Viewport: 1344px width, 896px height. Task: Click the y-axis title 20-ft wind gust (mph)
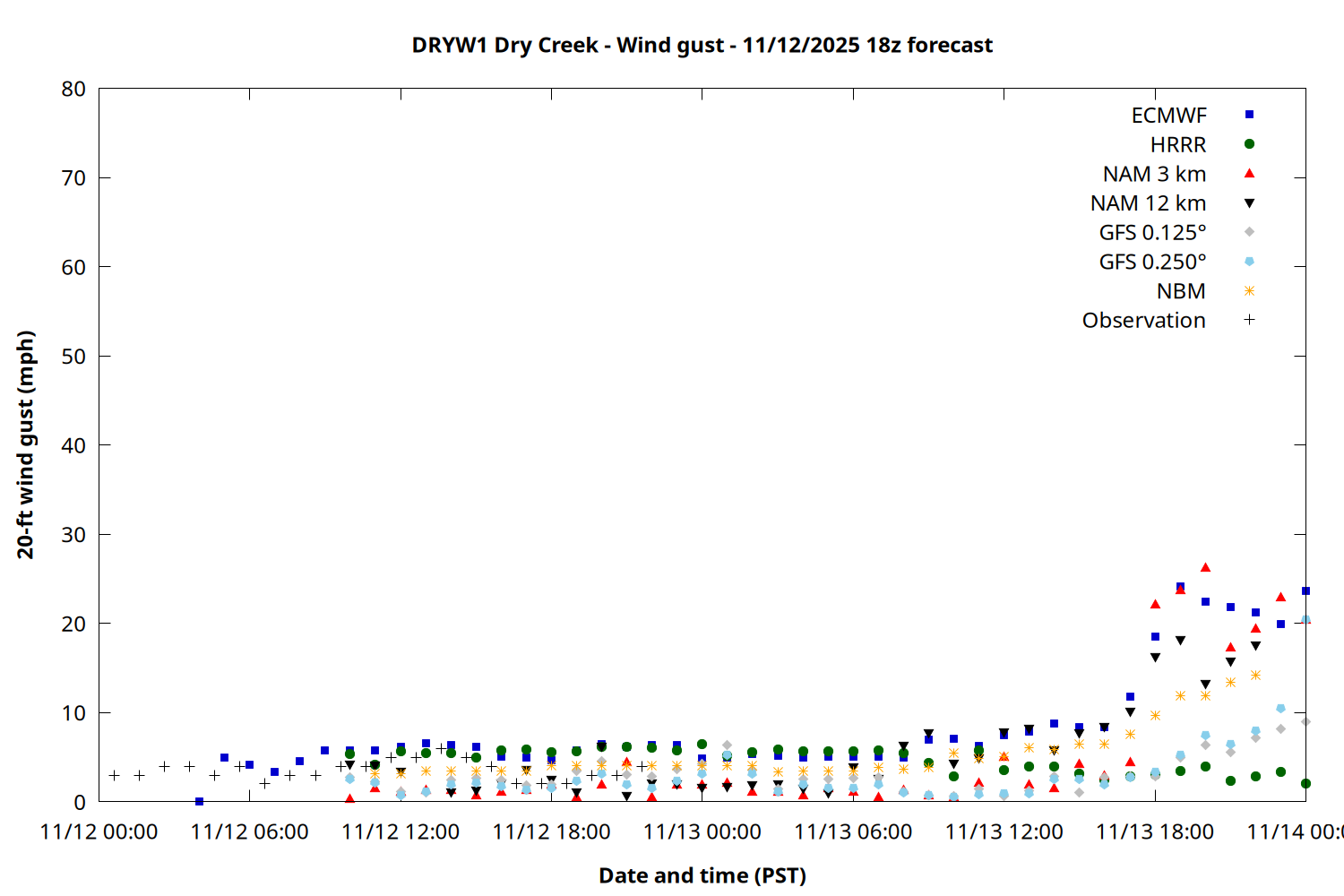tap(26, 444)
